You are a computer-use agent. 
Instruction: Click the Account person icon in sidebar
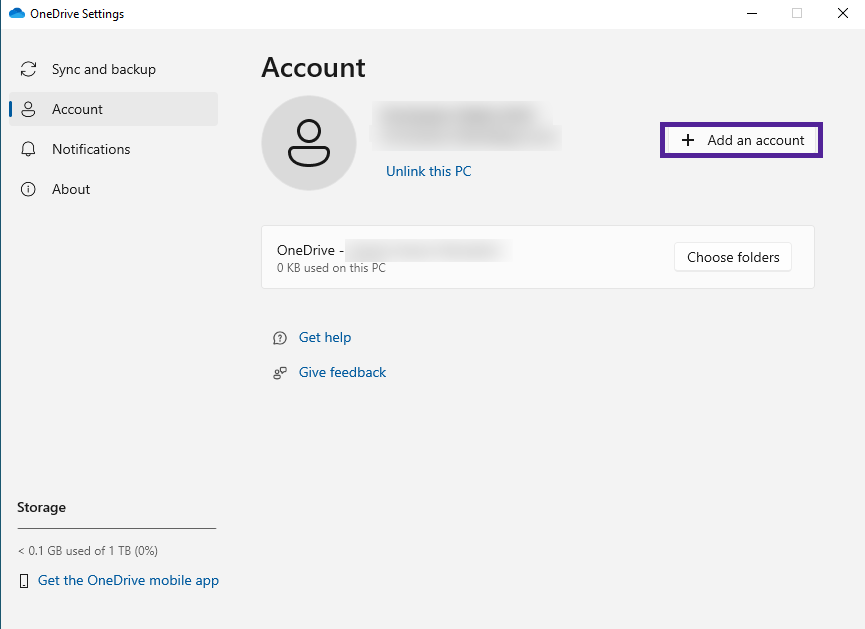pyautogui.click(x=29, y=110)
